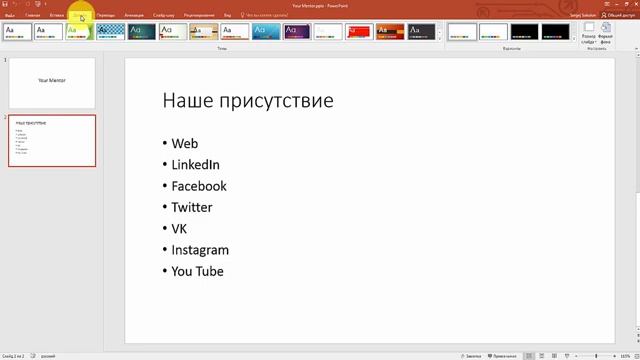Switch to the Вид ribbon tab
Image resolution: width=640 pixels, height=360 pixels.
[227, 15]
